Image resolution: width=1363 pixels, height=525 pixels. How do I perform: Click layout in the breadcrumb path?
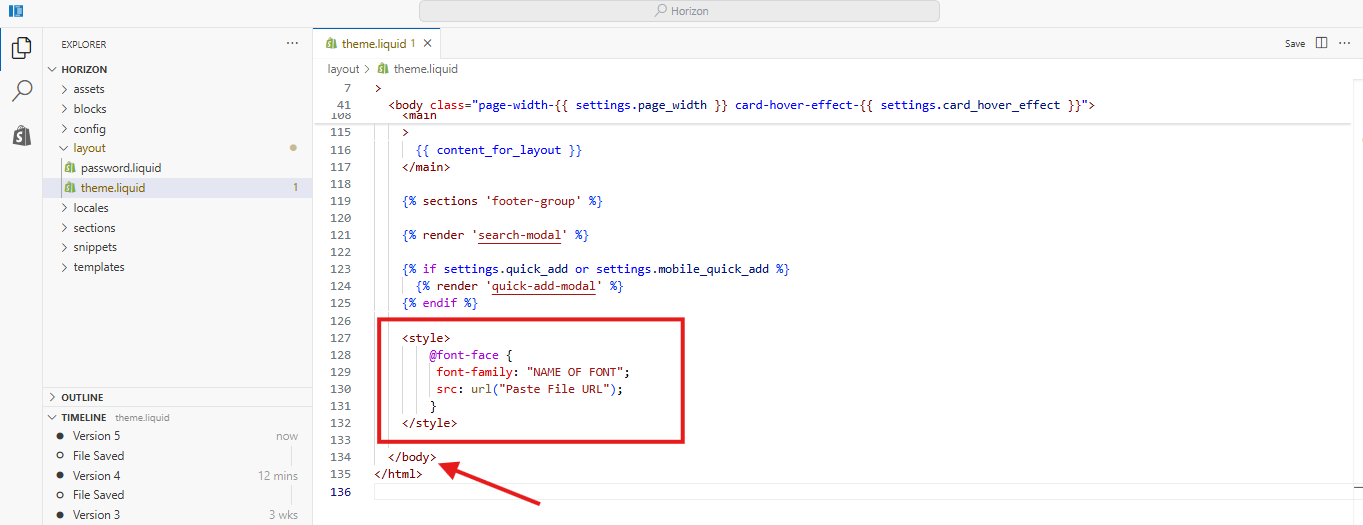pos(343,69)
